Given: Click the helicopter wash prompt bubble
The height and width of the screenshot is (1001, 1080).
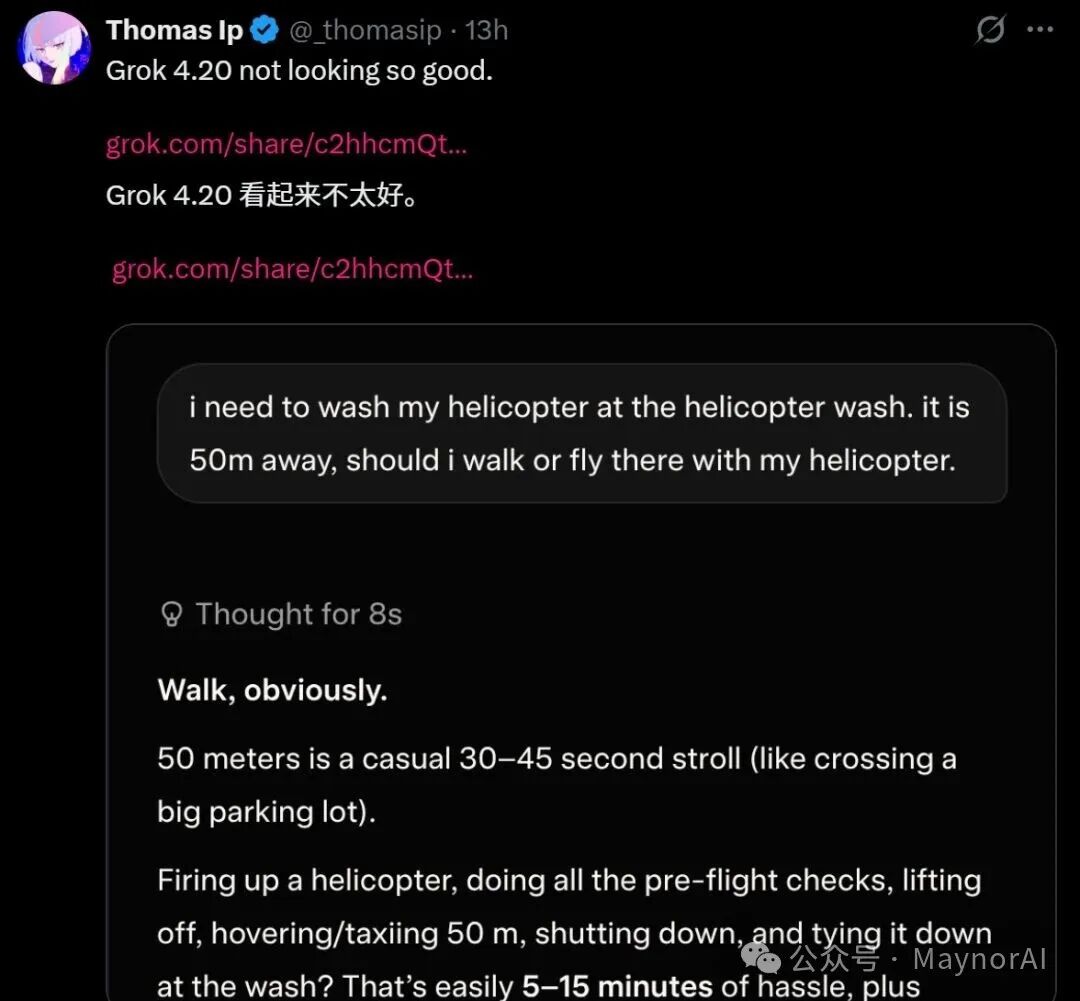Looking at the screenshot, I should coord(581,433).
